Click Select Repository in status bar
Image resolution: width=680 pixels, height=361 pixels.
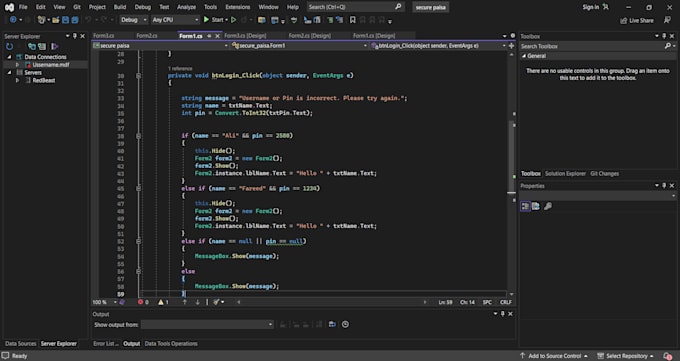(625, 356)
